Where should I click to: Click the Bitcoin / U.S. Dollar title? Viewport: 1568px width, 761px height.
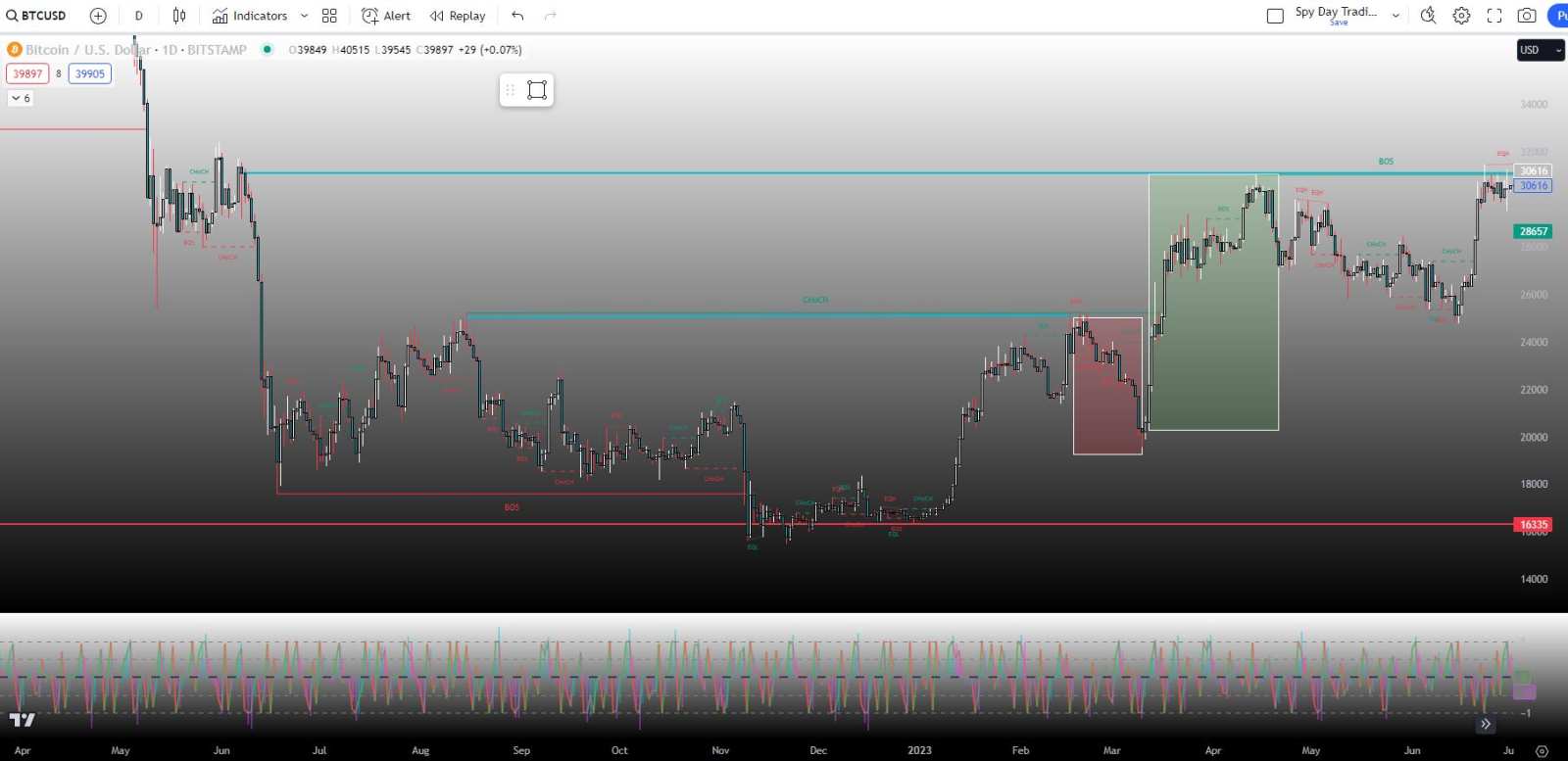tap(88, 50)
